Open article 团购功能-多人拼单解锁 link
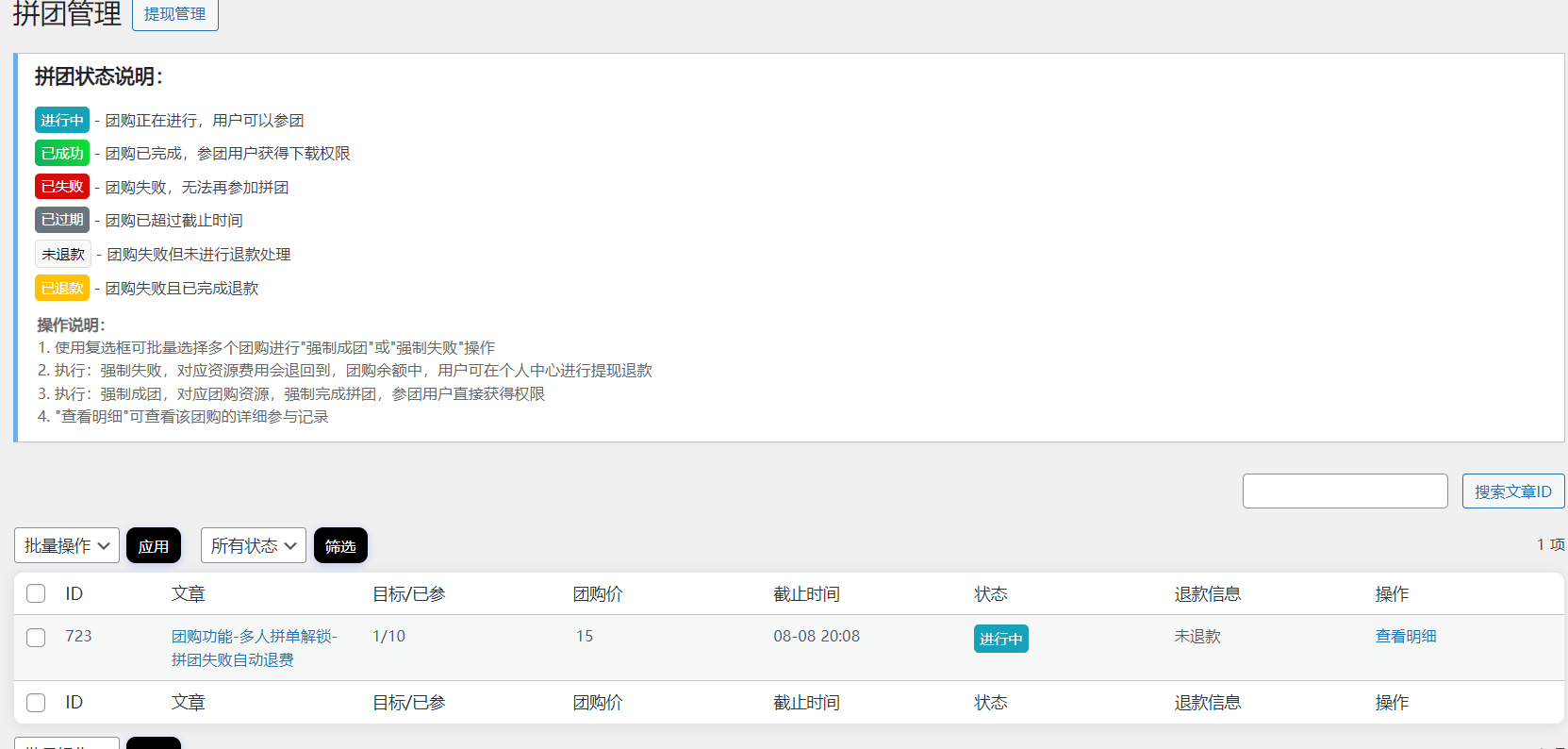 tap(255, 648)
